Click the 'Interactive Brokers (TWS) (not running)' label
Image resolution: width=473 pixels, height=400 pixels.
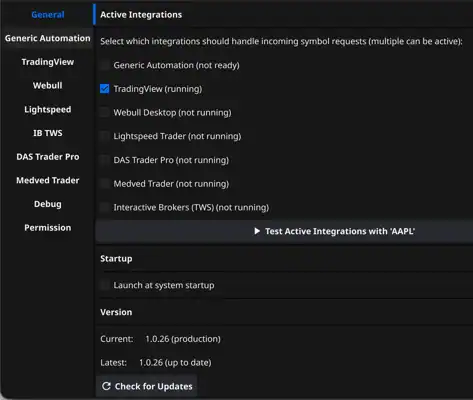pos(191,208)
